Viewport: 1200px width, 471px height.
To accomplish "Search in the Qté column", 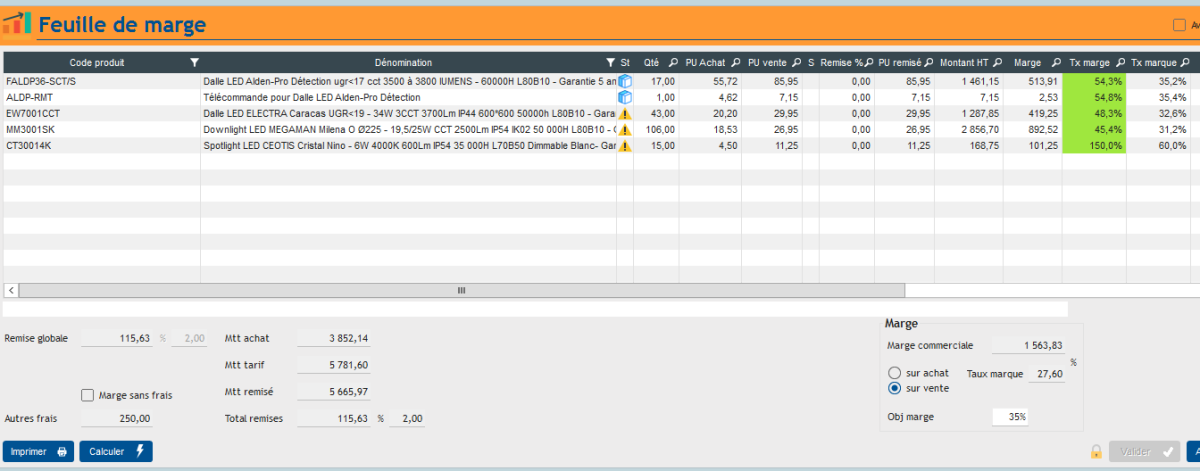I will 673,62.
